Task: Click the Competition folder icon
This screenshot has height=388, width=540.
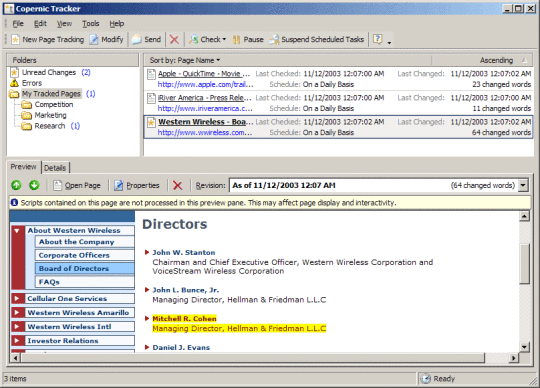Action: point(27,104)
